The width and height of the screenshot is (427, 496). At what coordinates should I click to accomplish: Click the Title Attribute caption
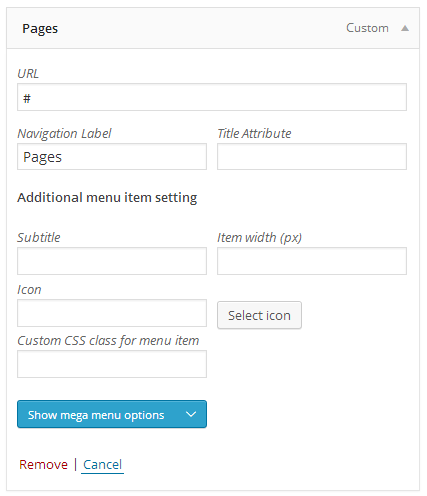pyautogui.click(x=254, y=134)
